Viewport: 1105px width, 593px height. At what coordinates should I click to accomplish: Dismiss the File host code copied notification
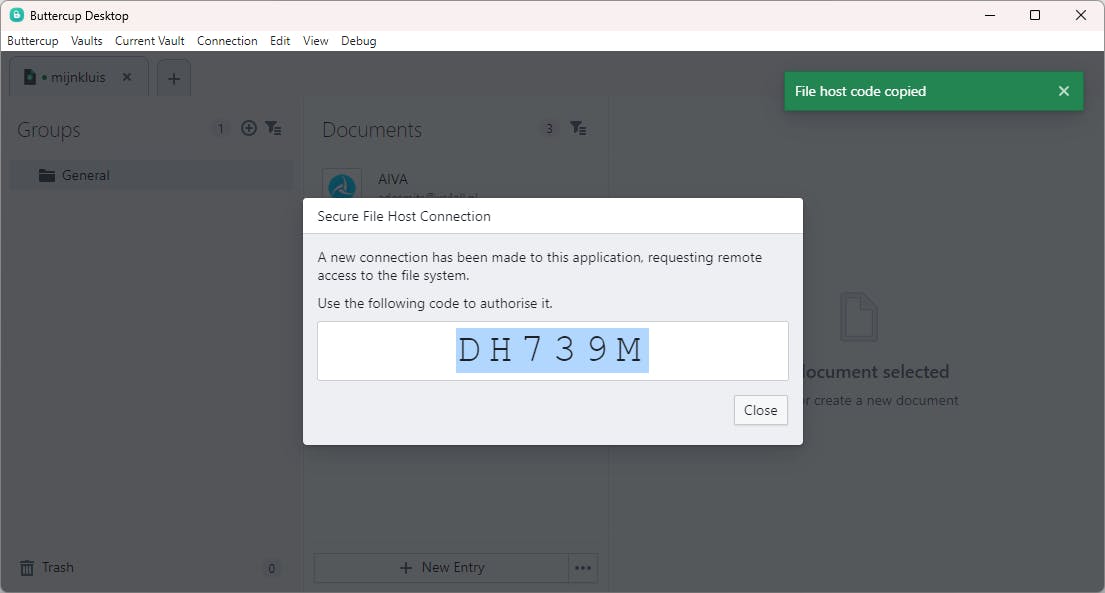point(1063,91)
